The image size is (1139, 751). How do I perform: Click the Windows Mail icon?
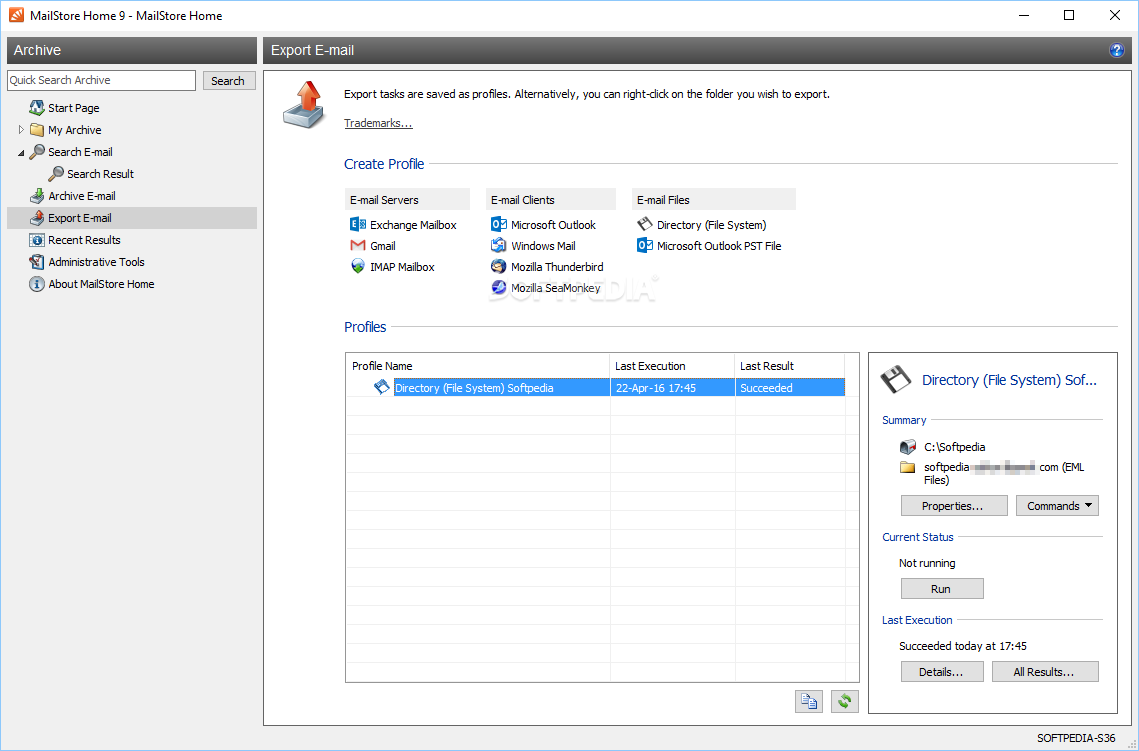(x=498, y=245)
